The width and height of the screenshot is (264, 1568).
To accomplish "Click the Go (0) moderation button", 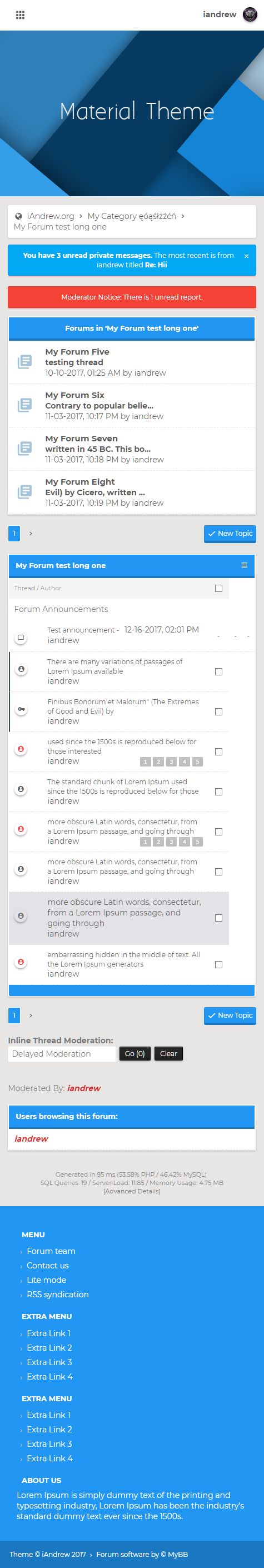I will pos(135,1054).
